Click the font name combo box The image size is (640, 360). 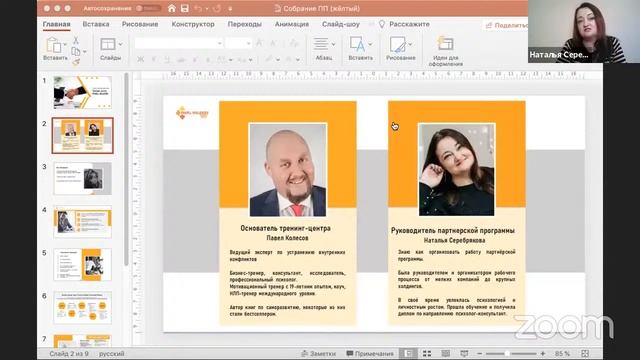click(179, 43)
